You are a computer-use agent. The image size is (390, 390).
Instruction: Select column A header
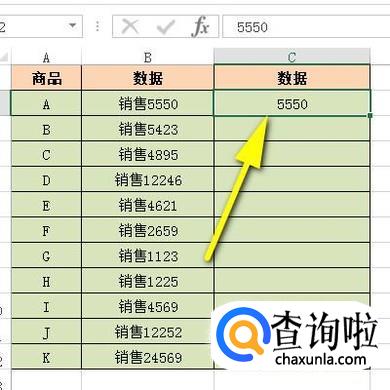point(46,57)
